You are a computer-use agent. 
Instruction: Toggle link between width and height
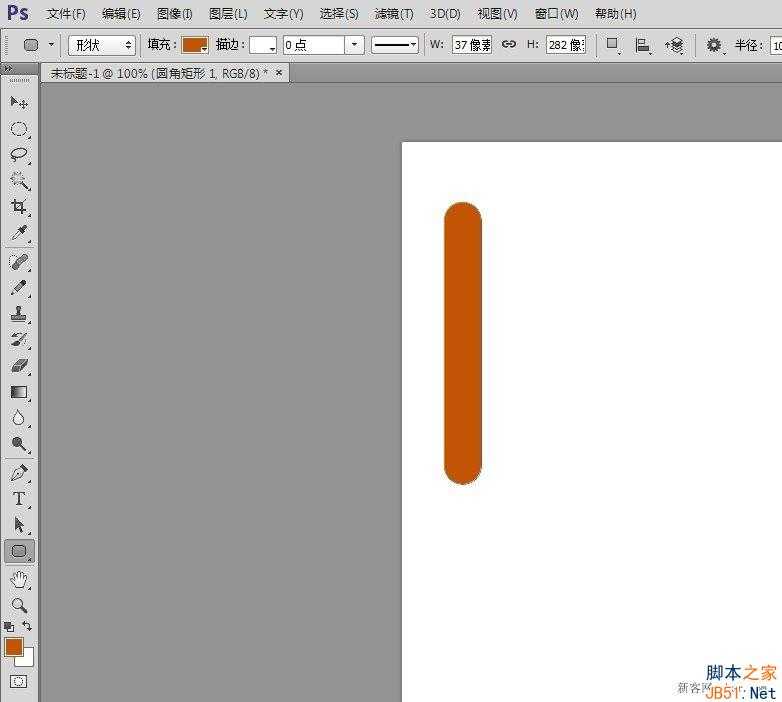(509, 45)
